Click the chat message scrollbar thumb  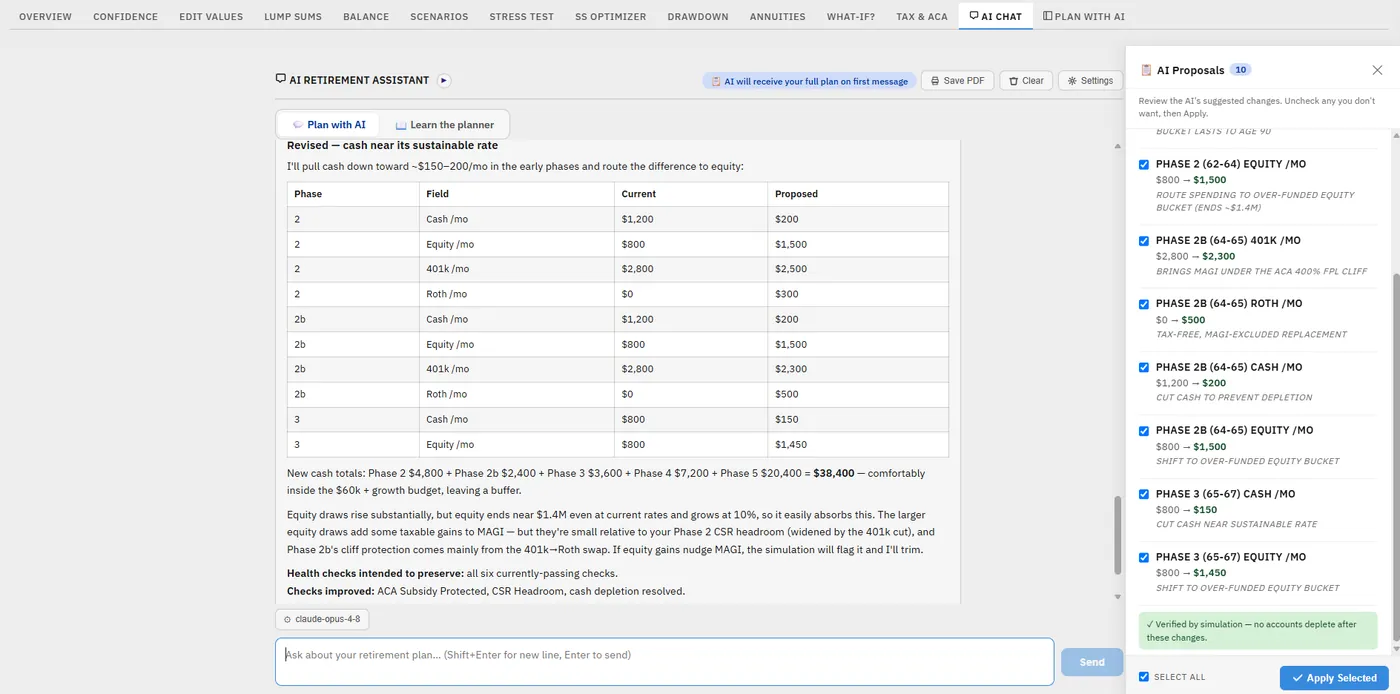coord(1118,534)
